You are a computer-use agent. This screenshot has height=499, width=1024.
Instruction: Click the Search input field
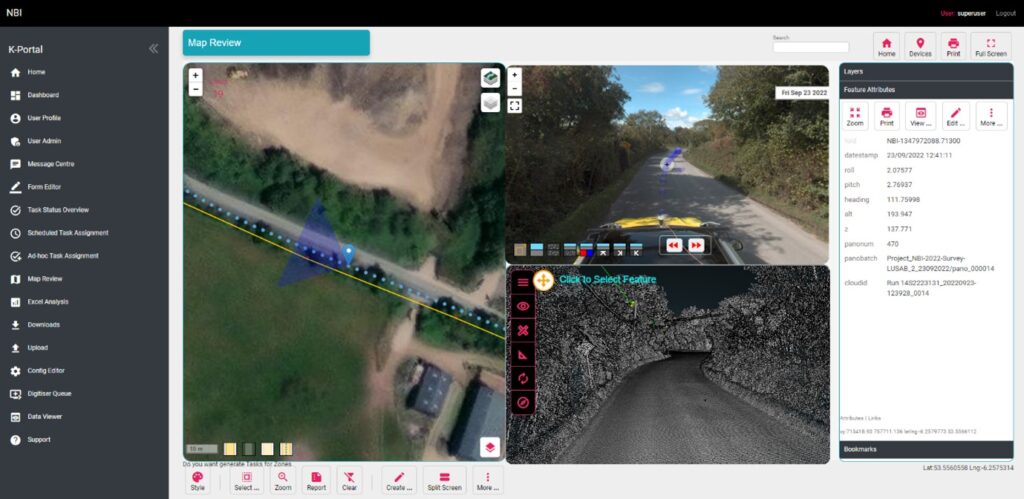(x=810, y=47)
